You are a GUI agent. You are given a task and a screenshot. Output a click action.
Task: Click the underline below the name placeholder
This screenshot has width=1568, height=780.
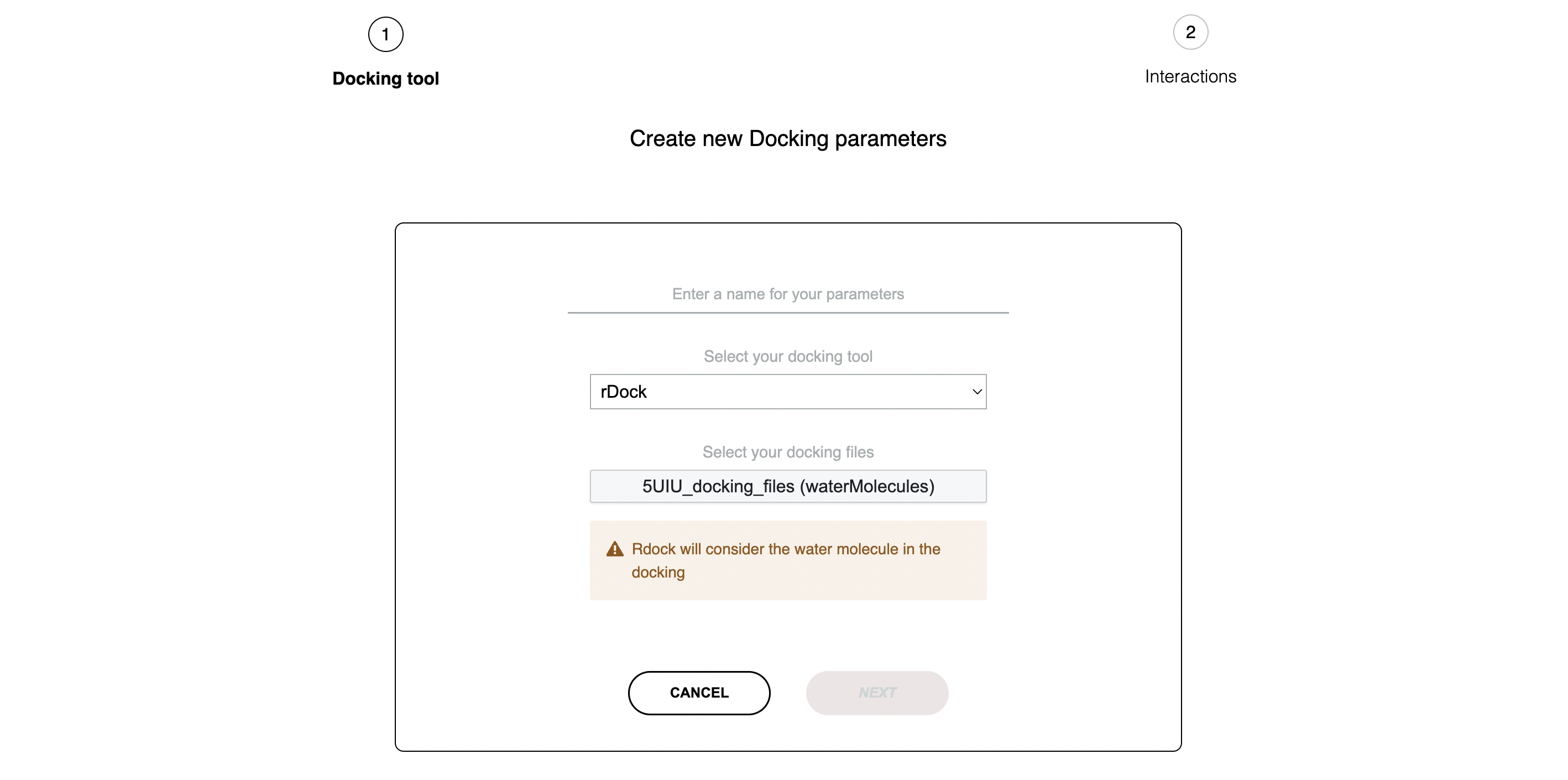pos(788,313)
